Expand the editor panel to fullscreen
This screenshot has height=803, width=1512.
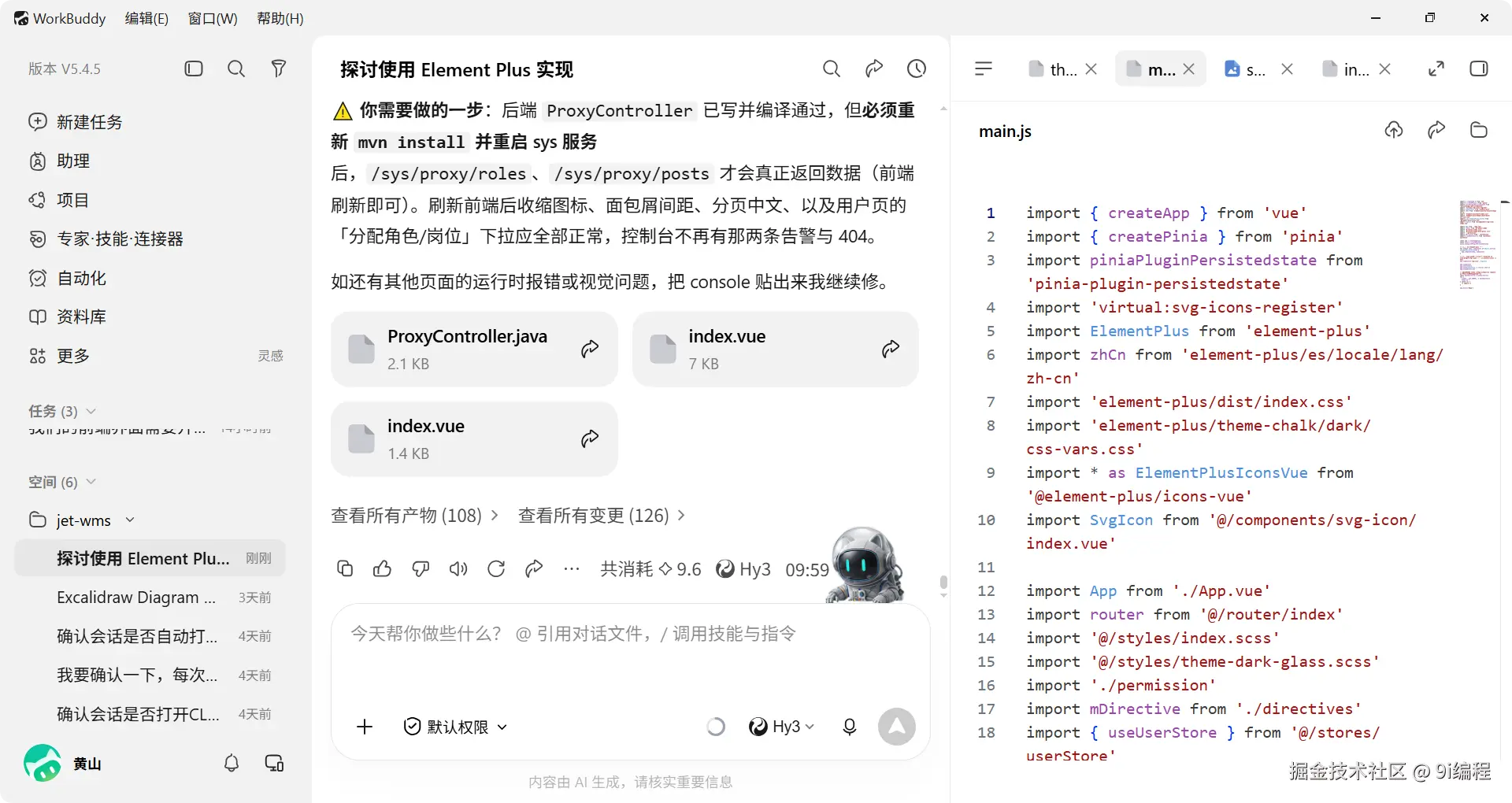coord(1436,68)
